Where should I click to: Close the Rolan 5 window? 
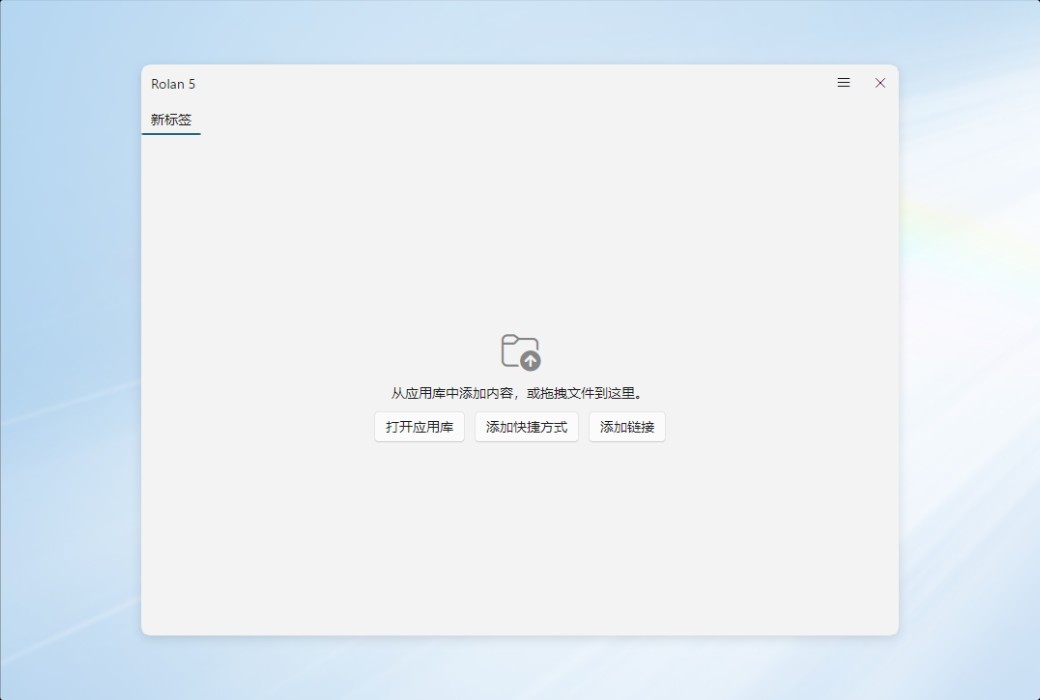click(x=879, y=83)
